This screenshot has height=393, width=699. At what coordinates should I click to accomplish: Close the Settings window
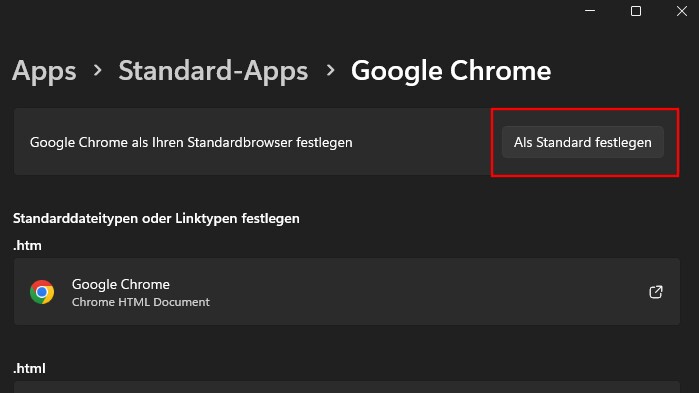682,11
